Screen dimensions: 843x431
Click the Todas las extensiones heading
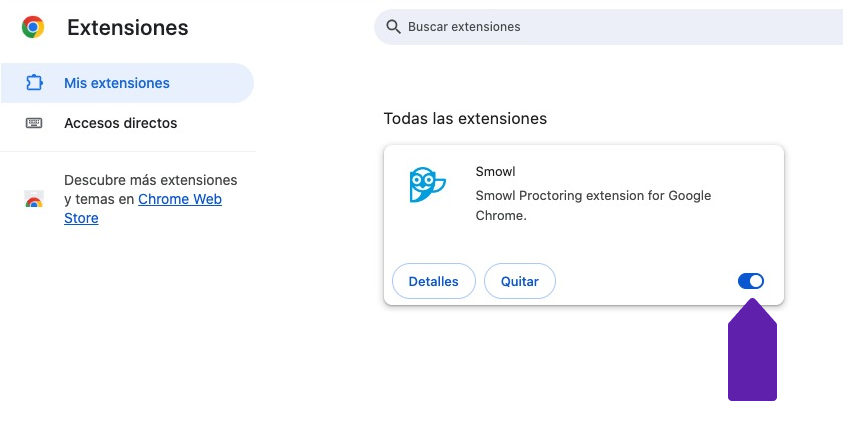tap(465, 118)
